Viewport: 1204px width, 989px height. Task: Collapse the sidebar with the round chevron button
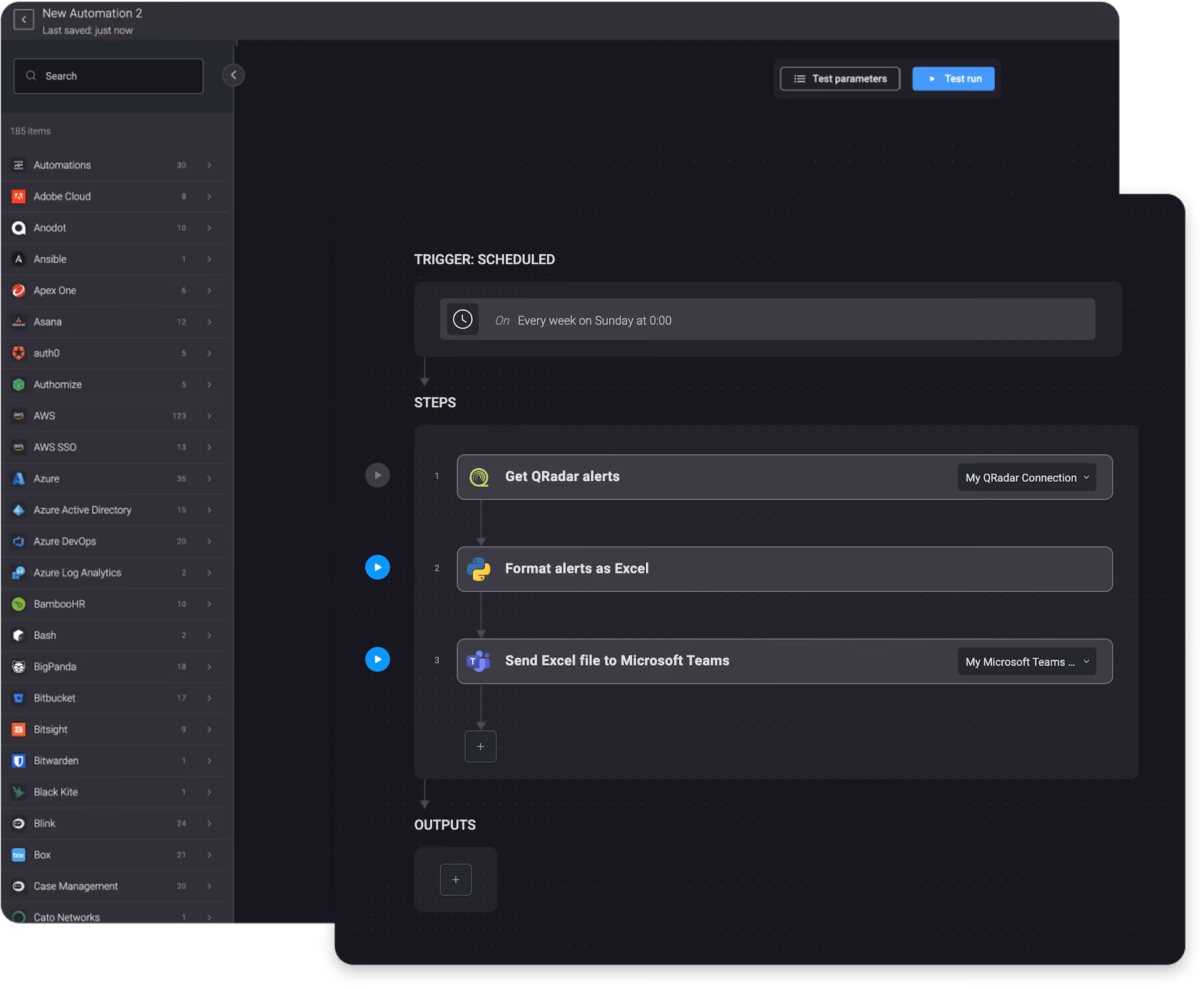pyautogui.click(x=233, y=75)
